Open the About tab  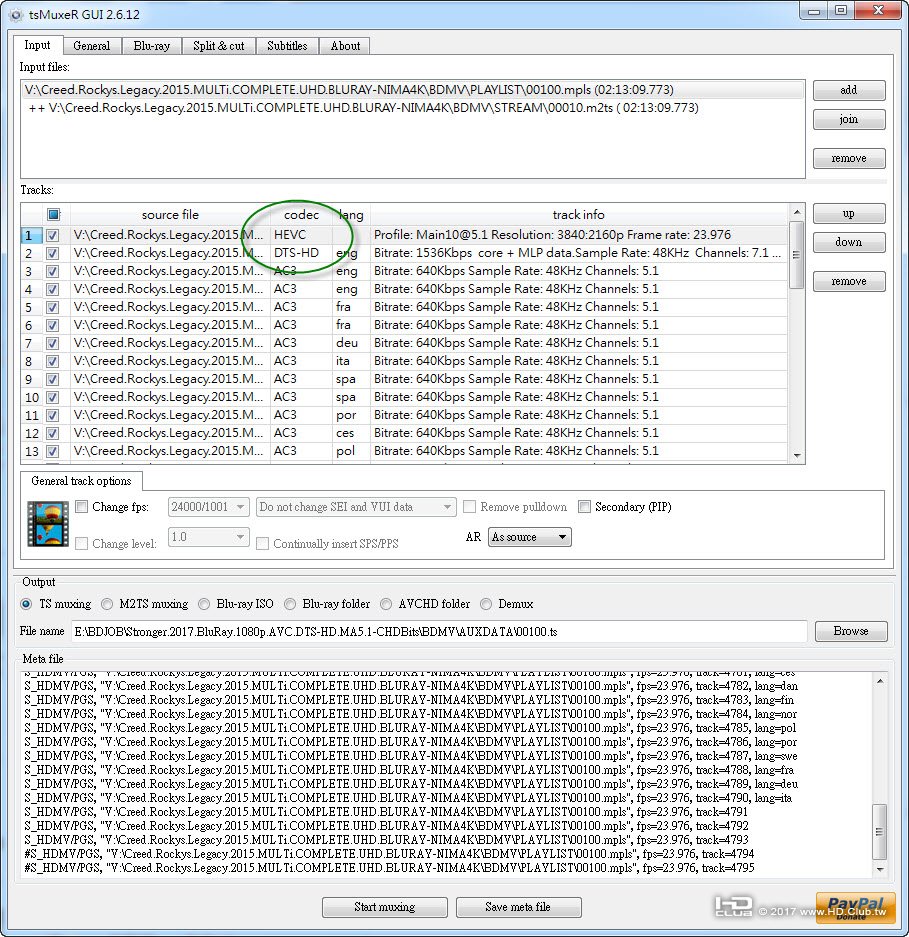coord(345,46)
